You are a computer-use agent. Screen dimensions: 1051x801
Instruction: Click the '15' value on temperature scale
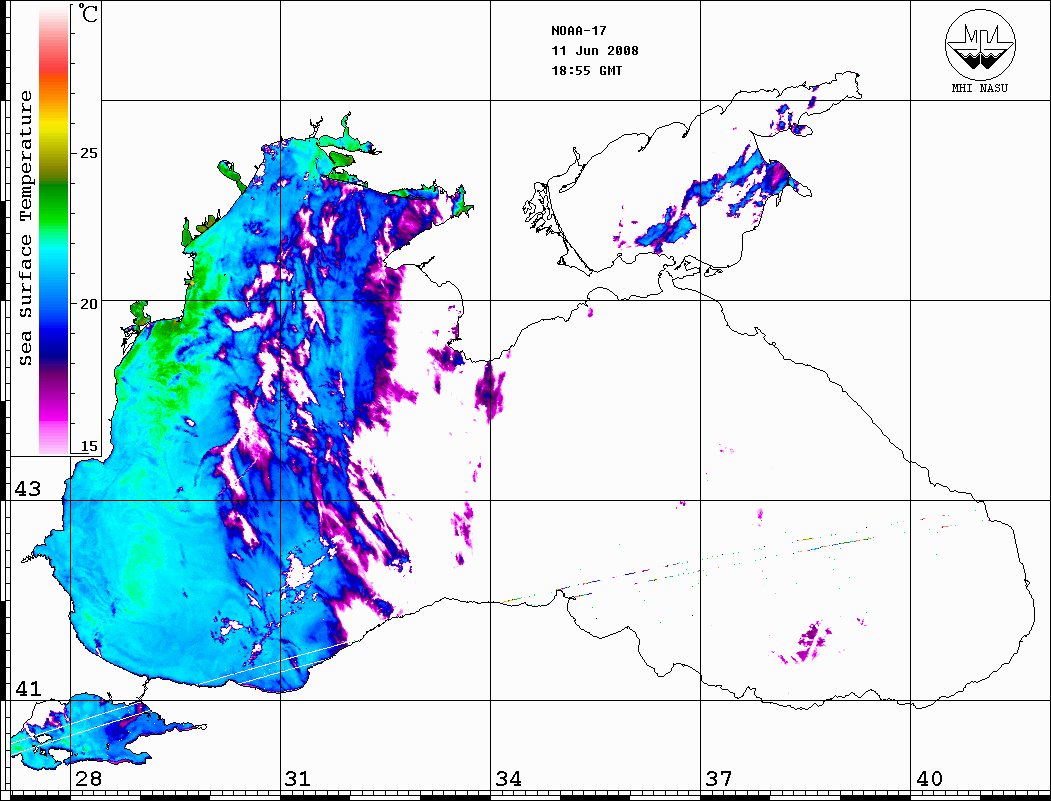pos(88,446)
